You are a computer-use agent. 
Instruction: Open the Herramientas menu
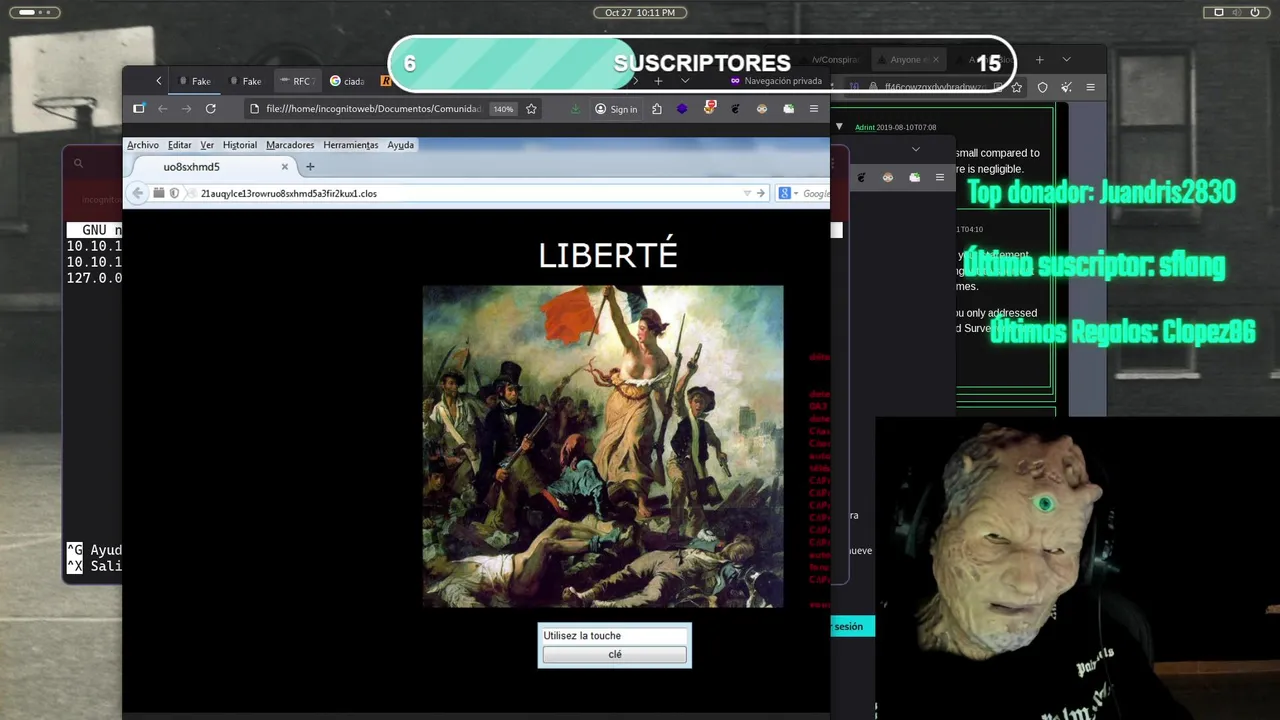tap(351, 145)
